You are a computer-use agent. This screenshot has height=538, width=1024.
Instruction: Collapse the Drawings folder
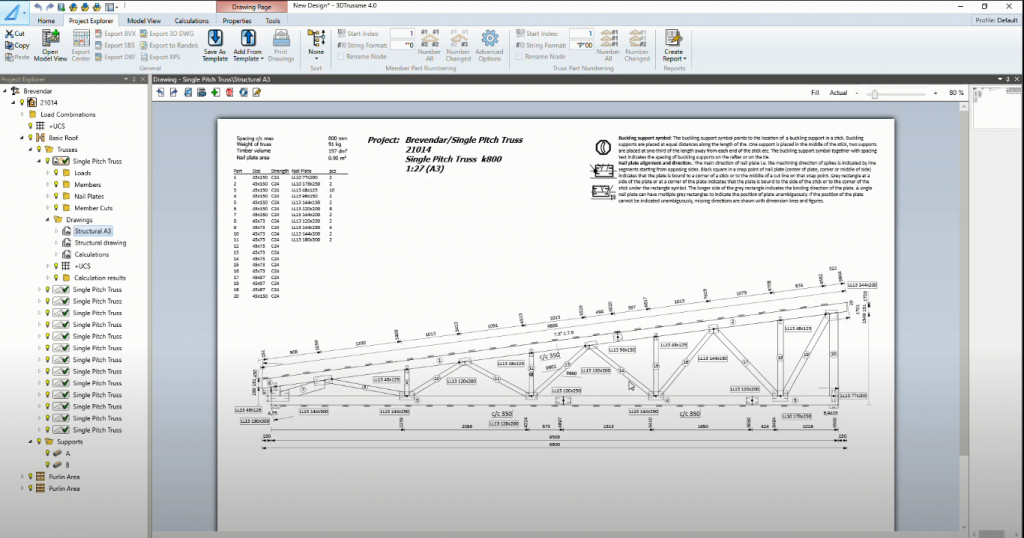[48, 219]
